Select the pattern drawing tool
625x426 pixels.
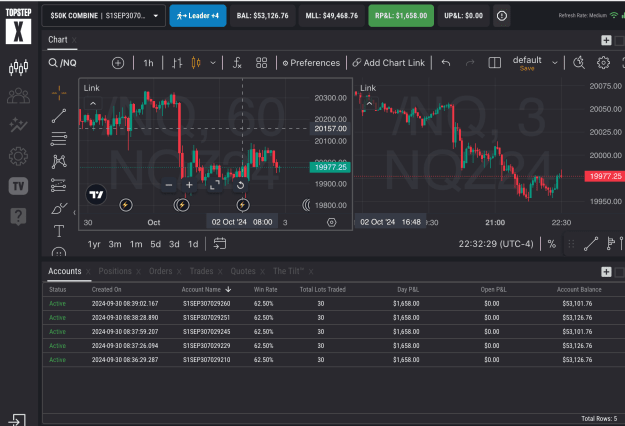click(x=59, y=161)
